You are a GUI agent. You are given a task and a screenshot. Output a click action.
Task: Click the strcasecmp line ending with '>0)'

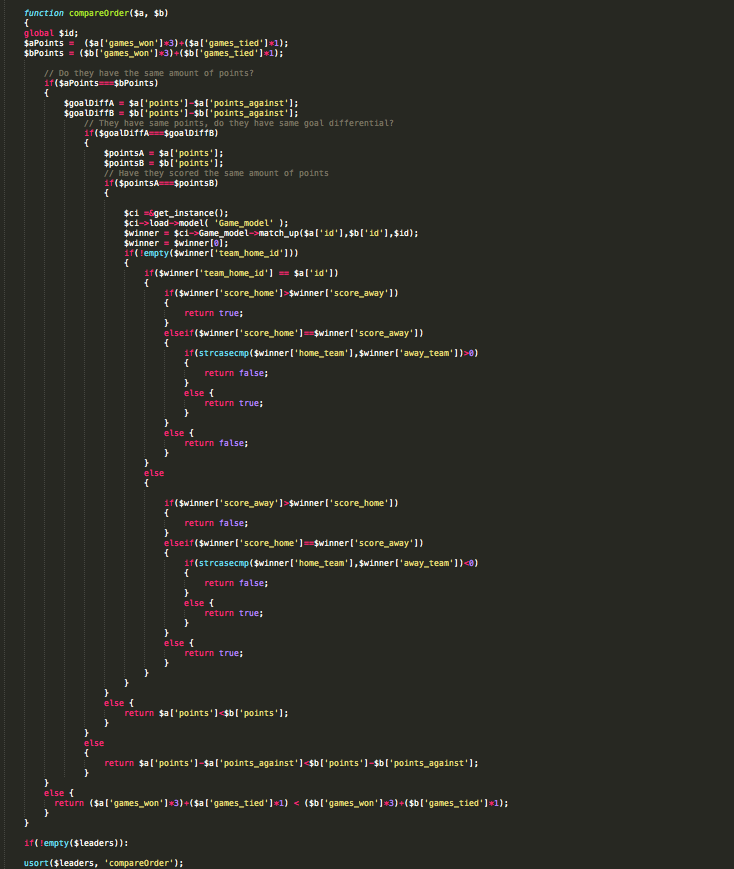coord(331,352)
